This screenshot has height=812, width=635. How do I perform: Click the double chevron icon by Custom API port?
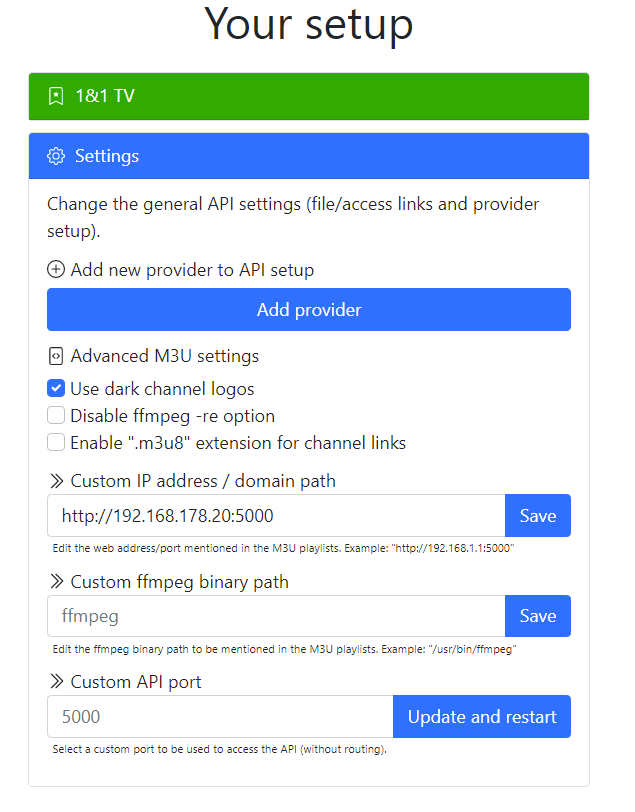[x=56, y=682]
